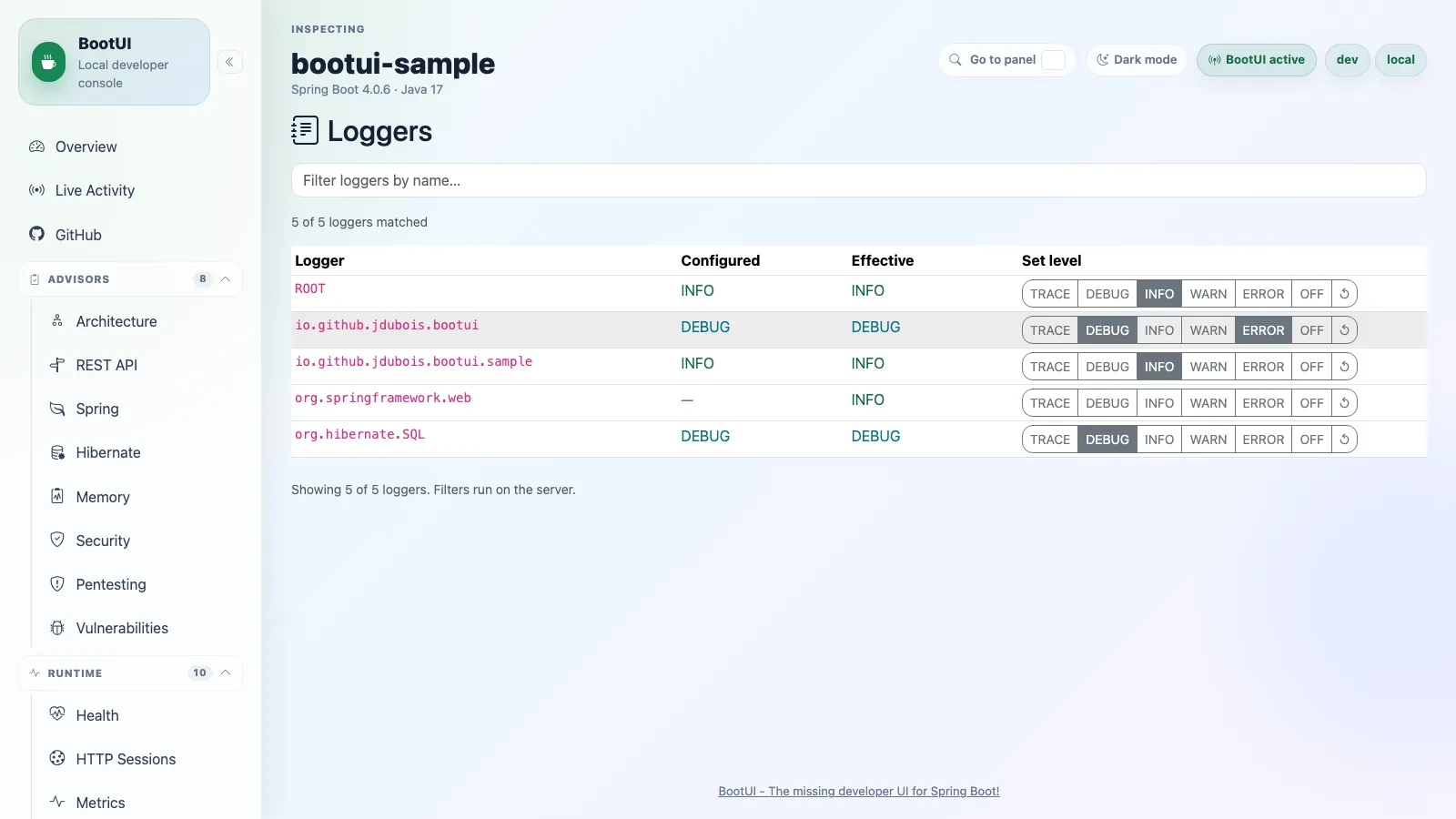This screenshot has width=1456, height=819.
Task: Reset io.github.jdubois.bootui.sample logger level
Action: tap(1344, 367)
